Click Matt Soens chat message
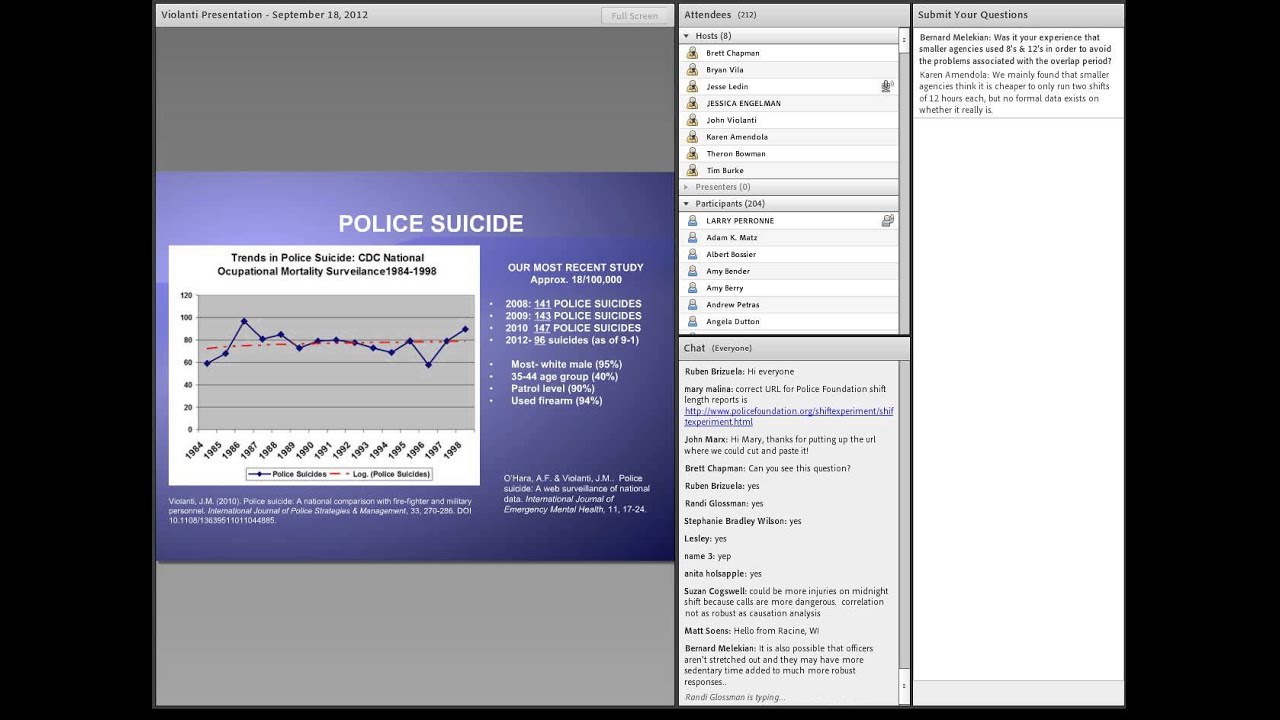This screenshot has height=720, width=1280. (x=751, y=631)
